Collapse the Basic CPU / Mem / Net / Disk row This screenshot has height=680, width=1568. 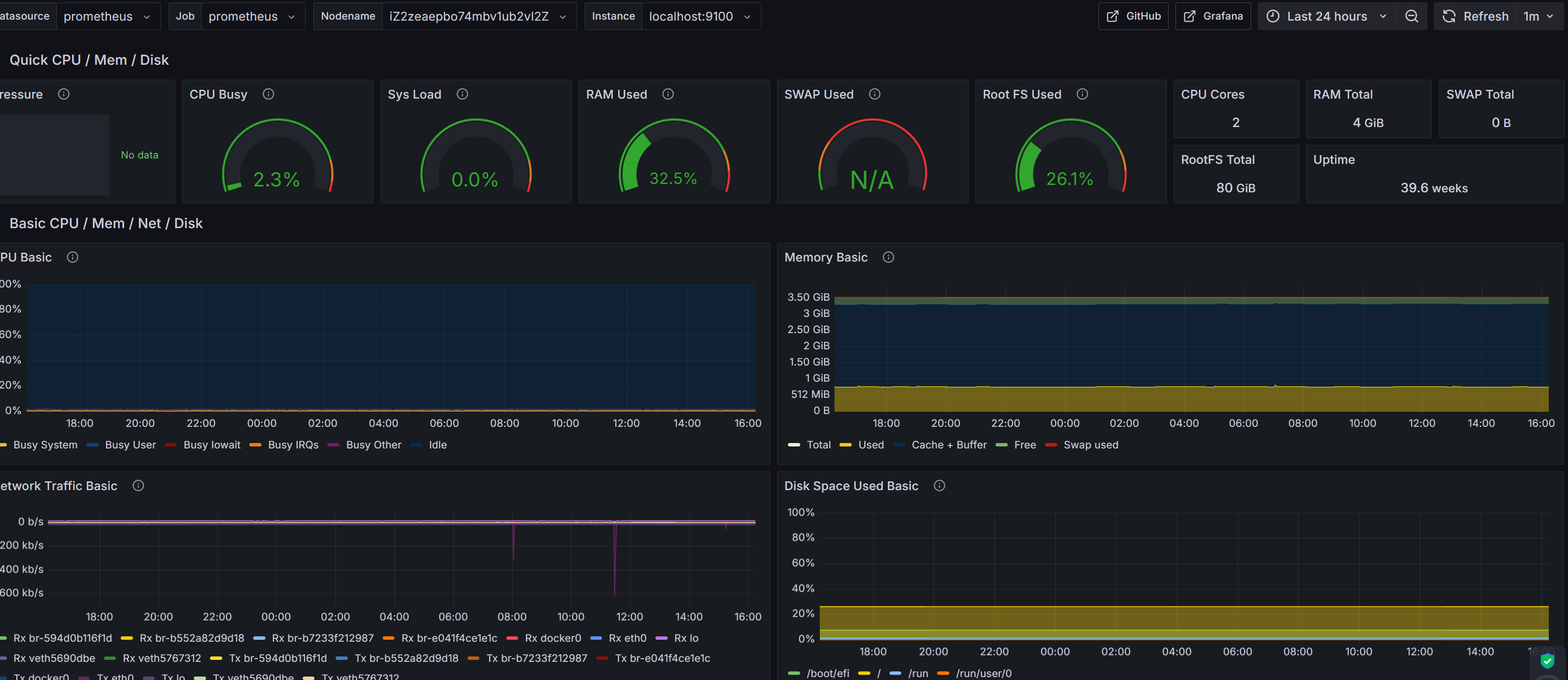(106, 223)
